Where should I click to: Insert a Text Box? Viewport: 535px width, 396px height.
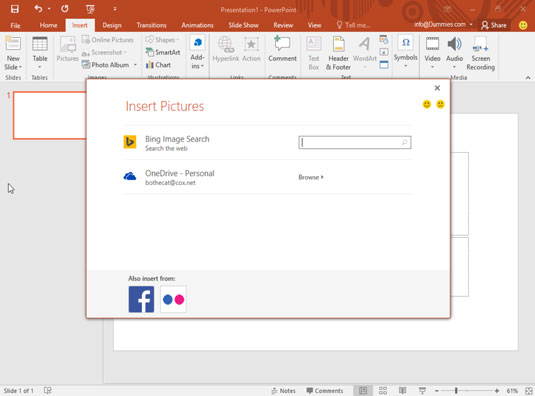coord(314,54)
